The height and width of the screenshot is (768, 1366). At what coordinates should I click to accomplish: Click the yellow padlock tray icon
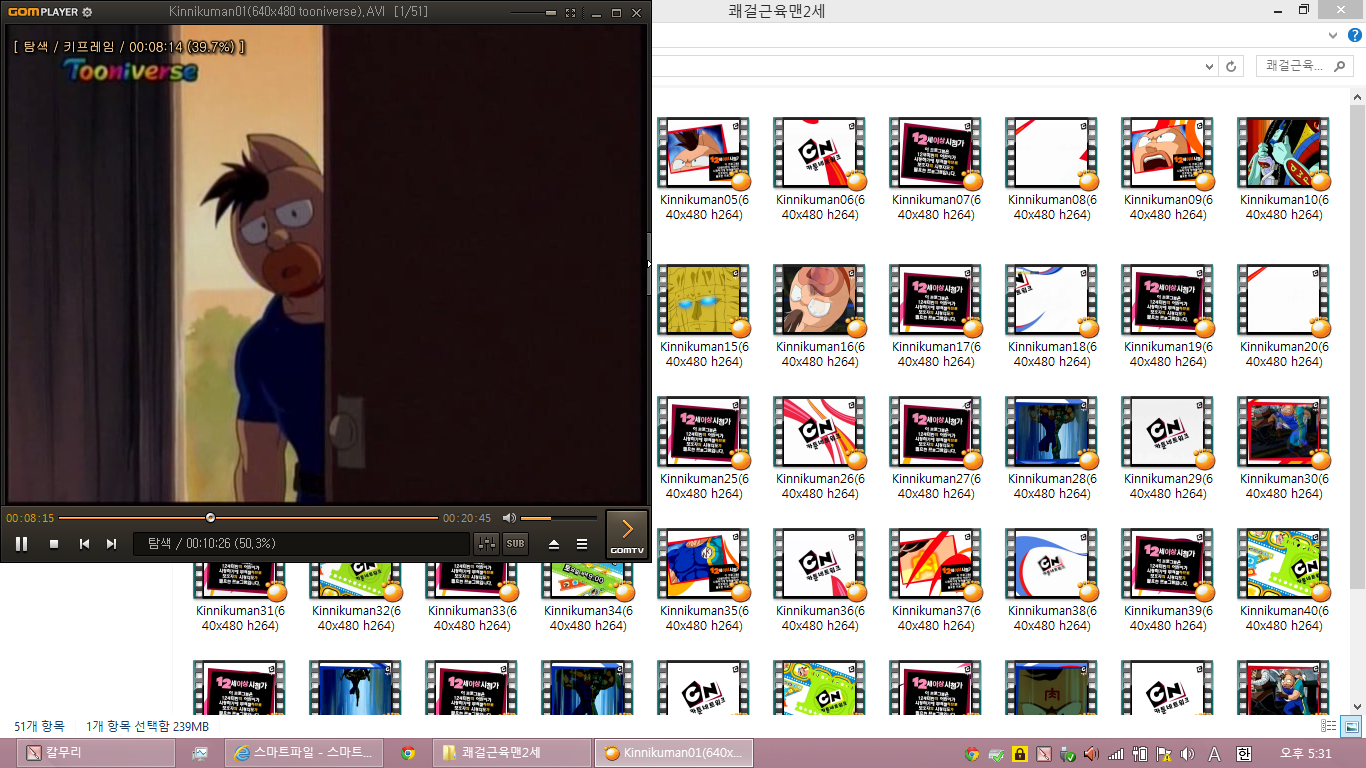pyautogui.click(x=1020, y=754)
